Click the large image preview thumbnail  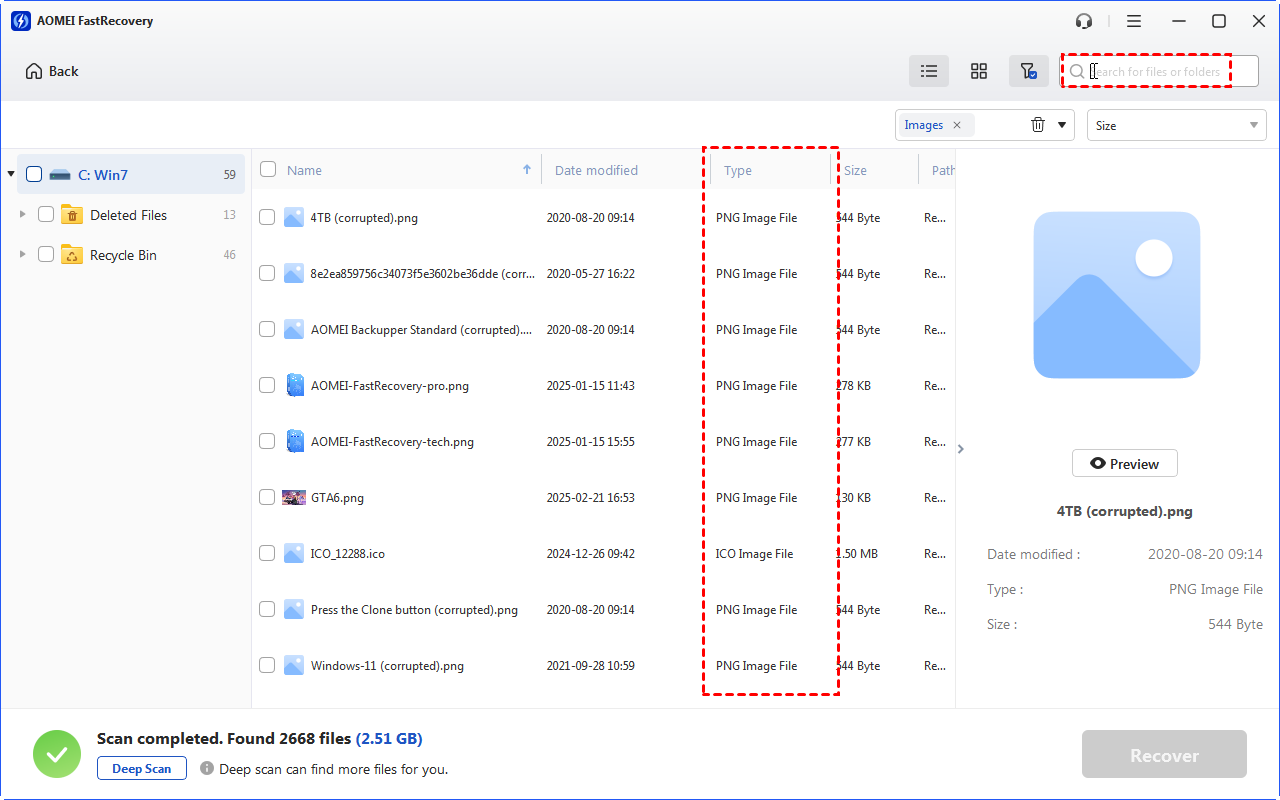1116,295
